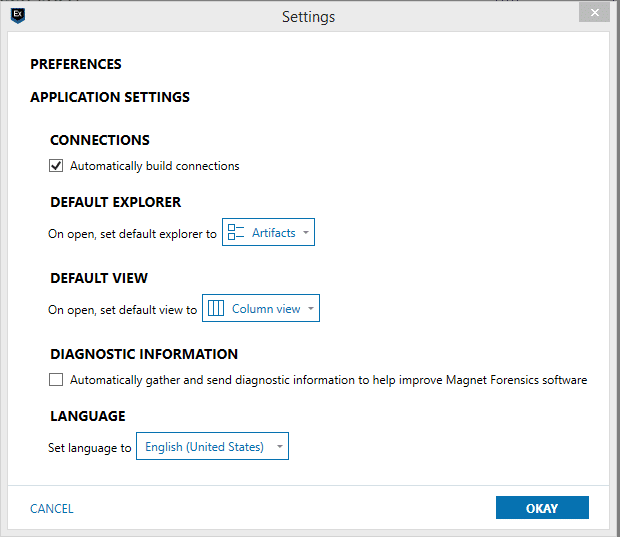Viewport: 620px width, 537px height.
Task: Expand the default explorer Artifacts dropdown arrow
Action: (306, 233)
